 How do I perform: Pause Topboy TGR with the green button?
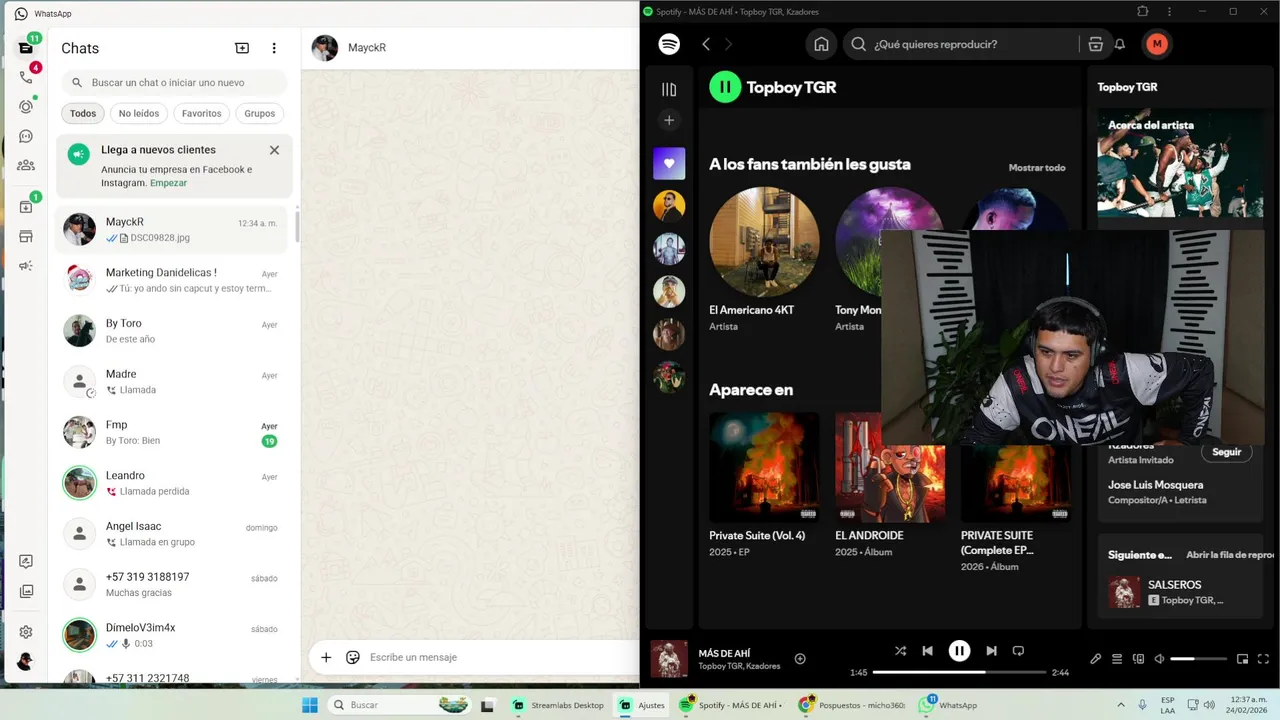[725, 87]
